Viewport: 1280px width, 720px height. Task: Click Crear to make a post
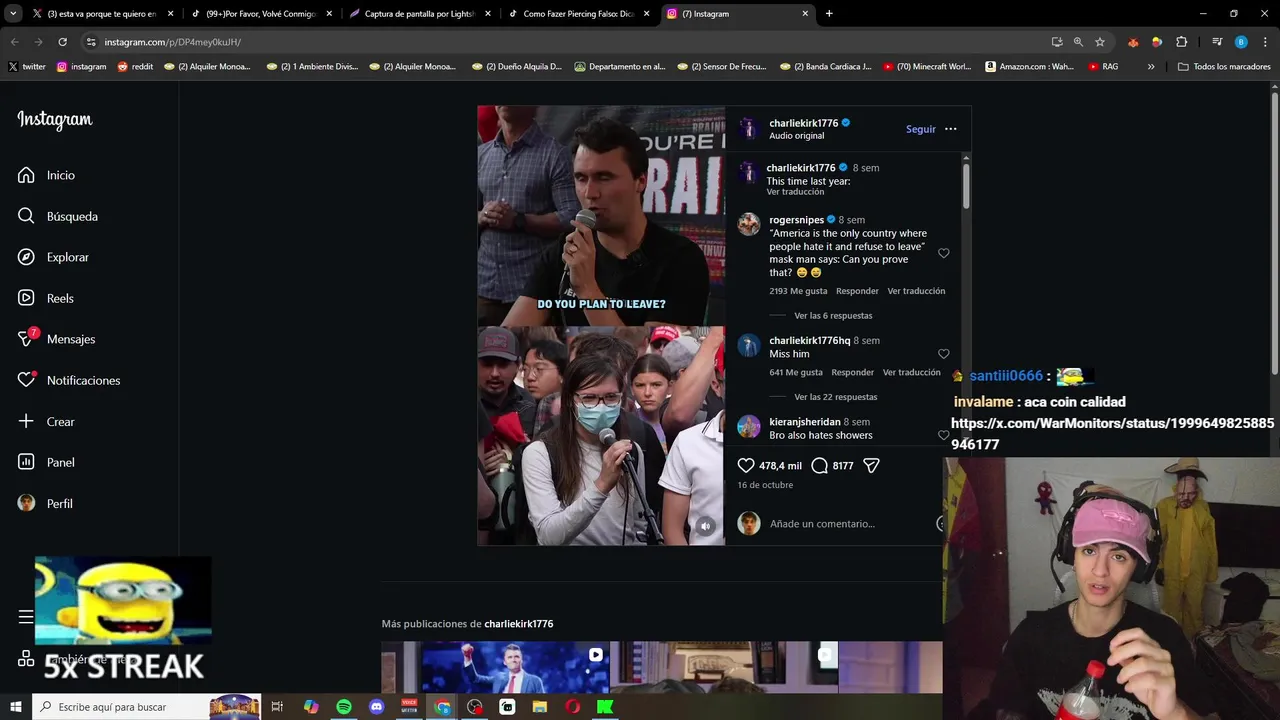click(47, 421)
